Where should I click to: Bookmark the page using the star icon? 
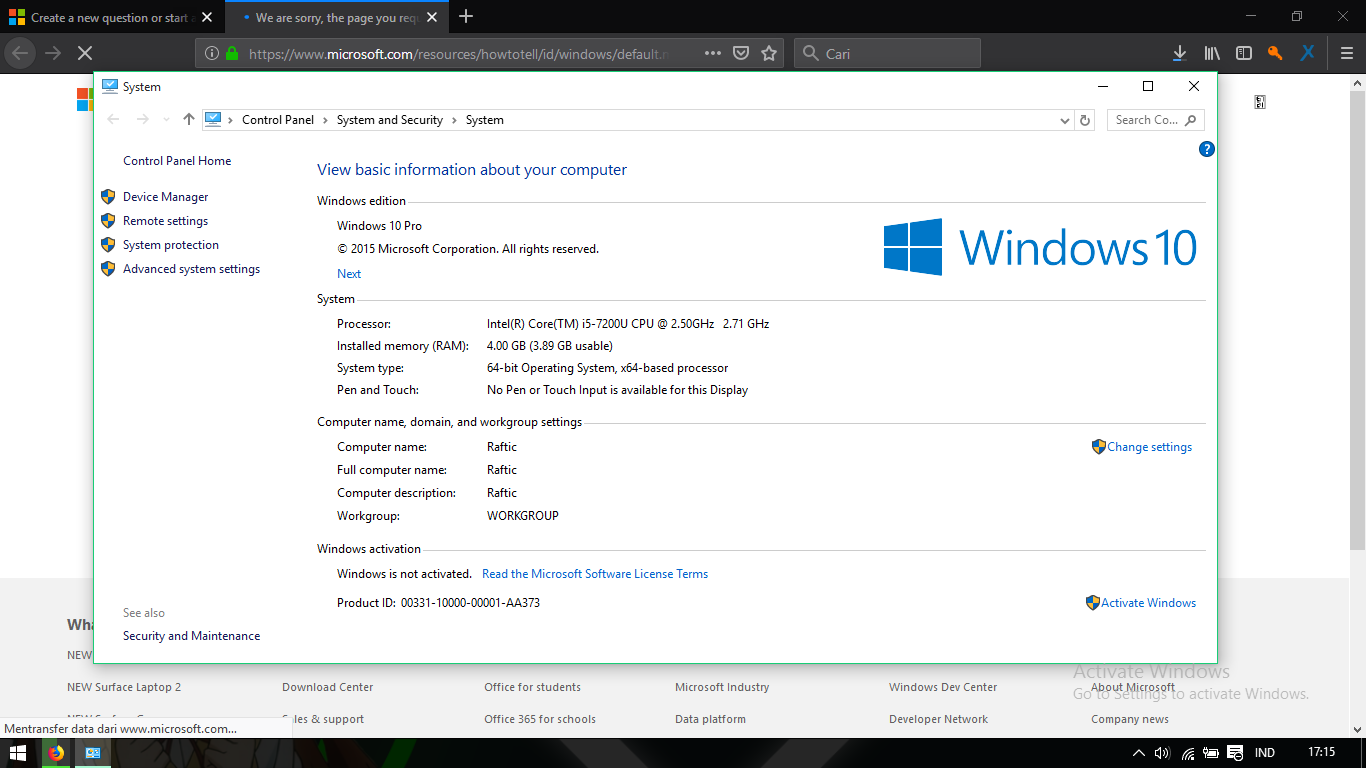coord(770,52)
